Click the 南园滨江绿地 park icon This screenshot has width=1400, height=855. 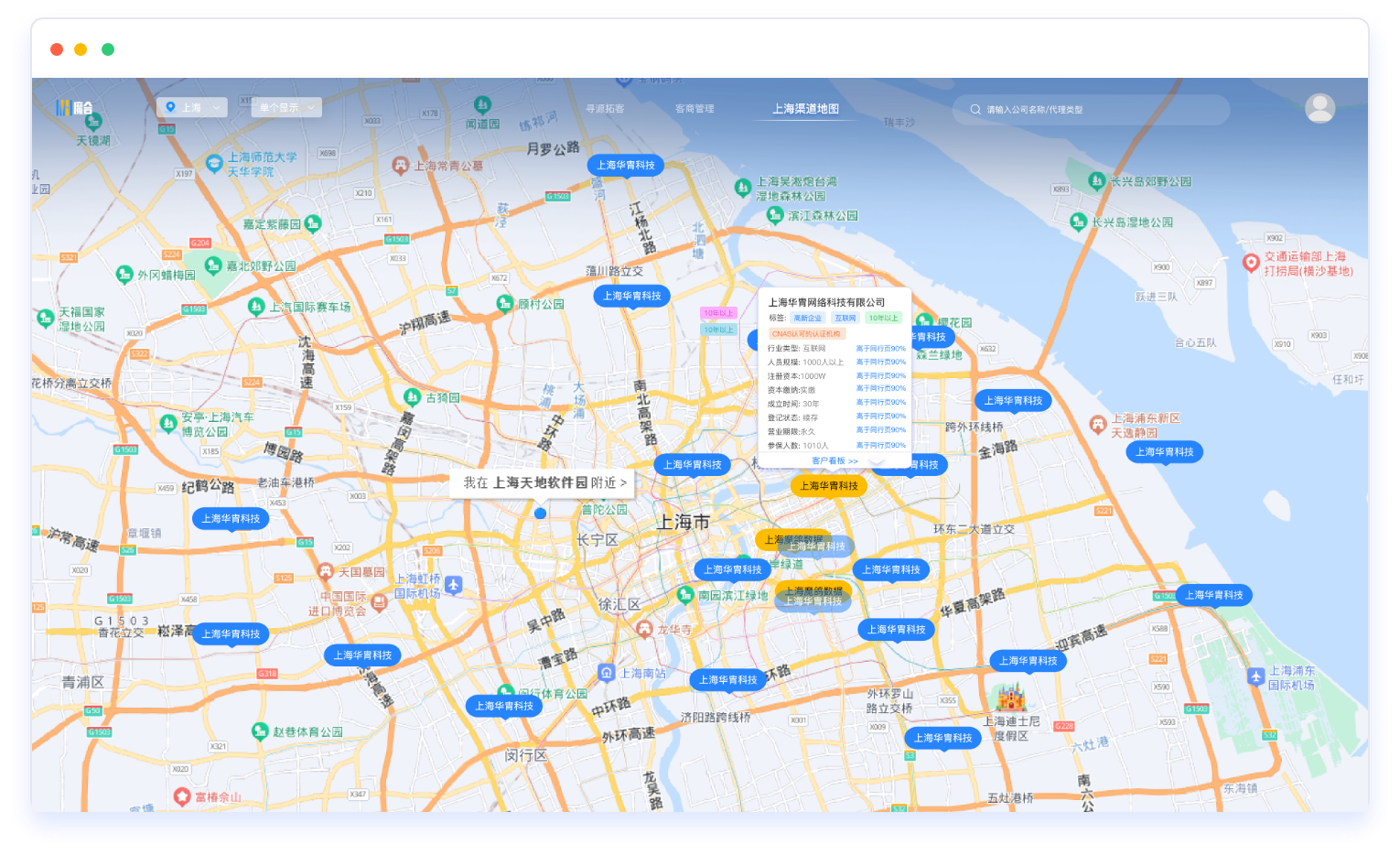click(x=685, y=595)
